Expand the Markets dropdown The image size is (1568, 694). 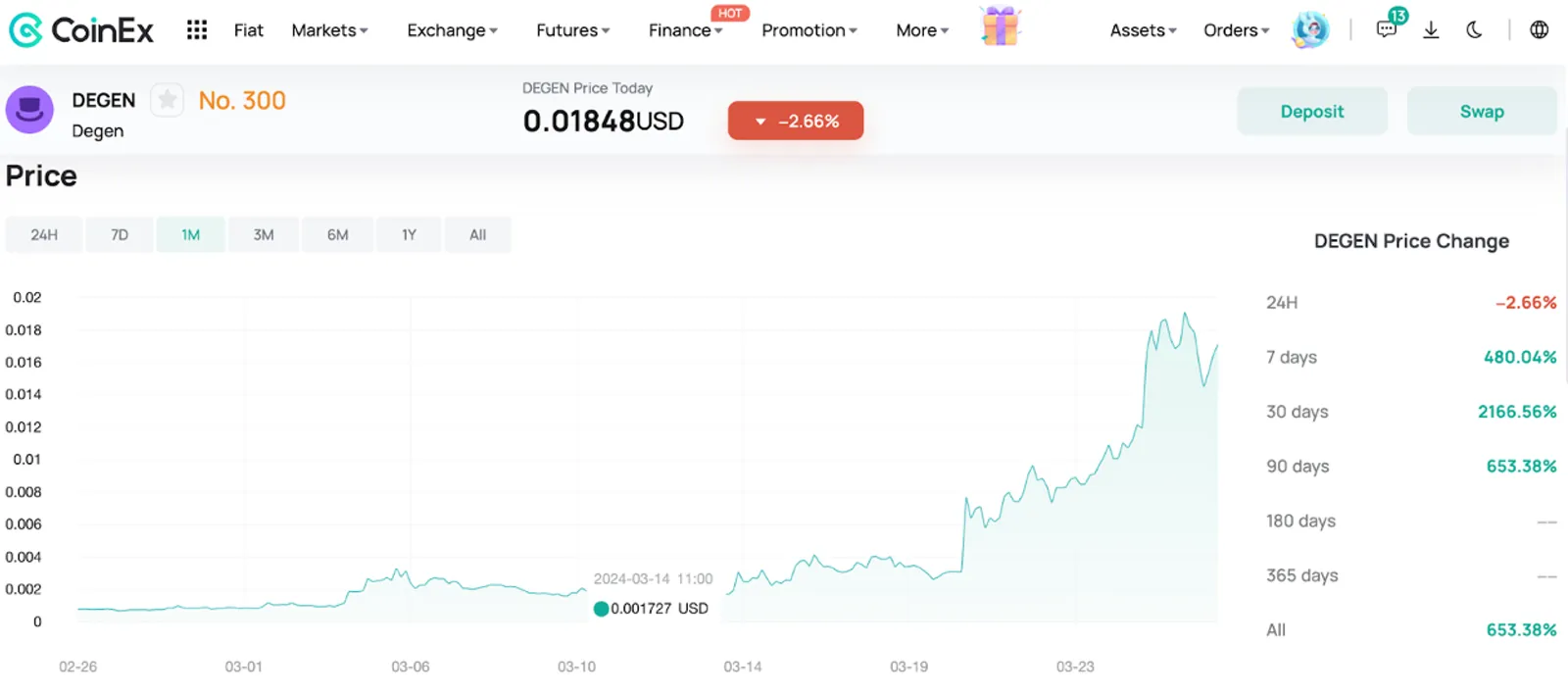[x=329, y=30]
